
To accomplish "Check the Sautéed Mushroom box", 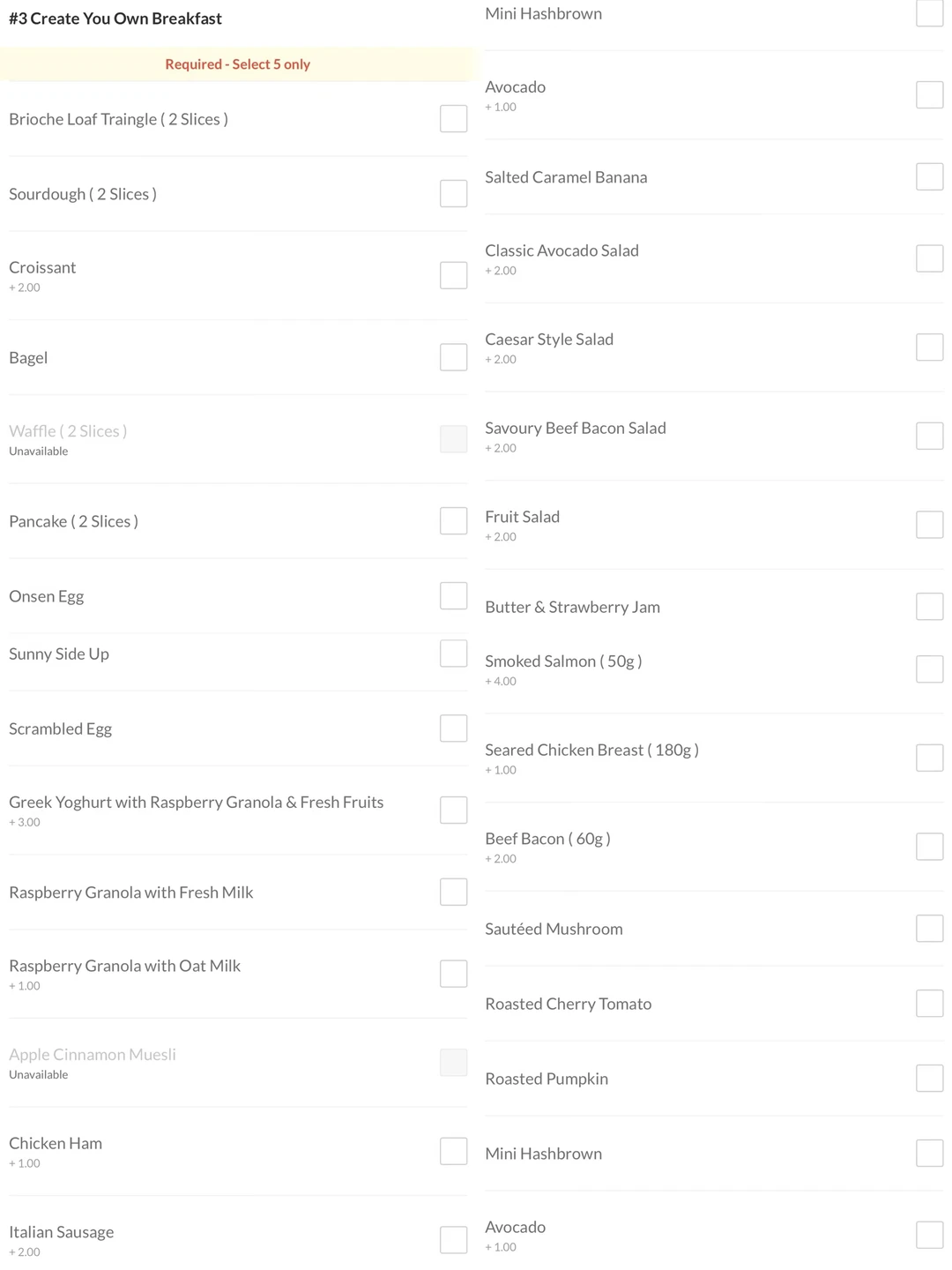I will pyautogui.click(x=929, y=929).
